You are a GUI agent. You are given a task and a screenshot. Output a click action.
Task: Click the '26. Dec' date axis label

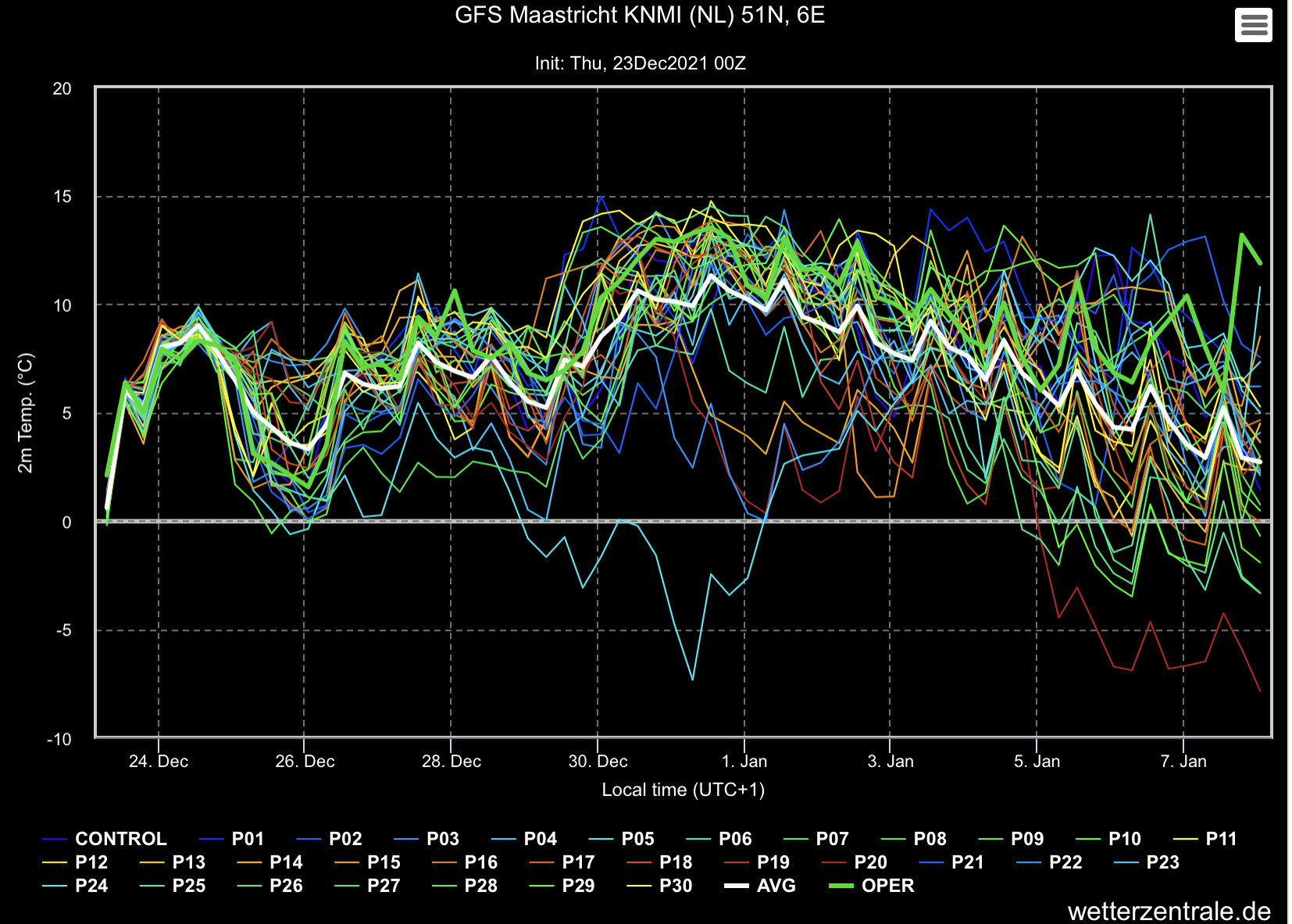pos(305,762)
